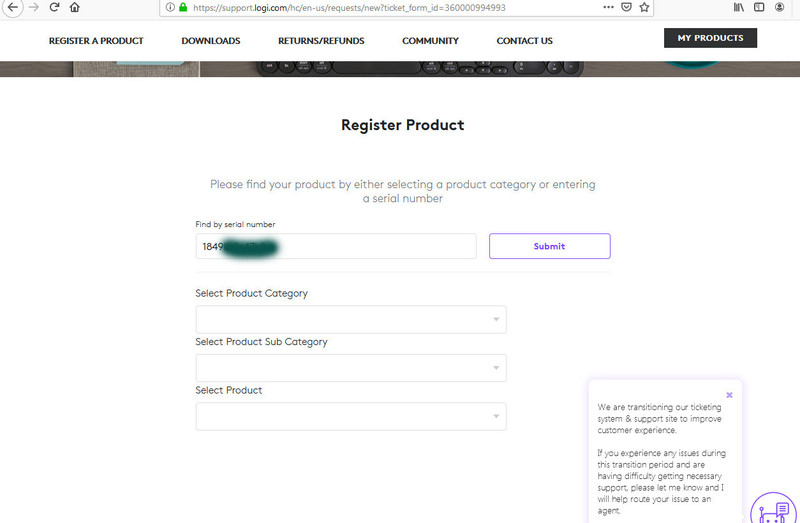Expand the Select Product Sub Category dropdown
The height and width of the screenshot is (523, 800).
point(351,368)
